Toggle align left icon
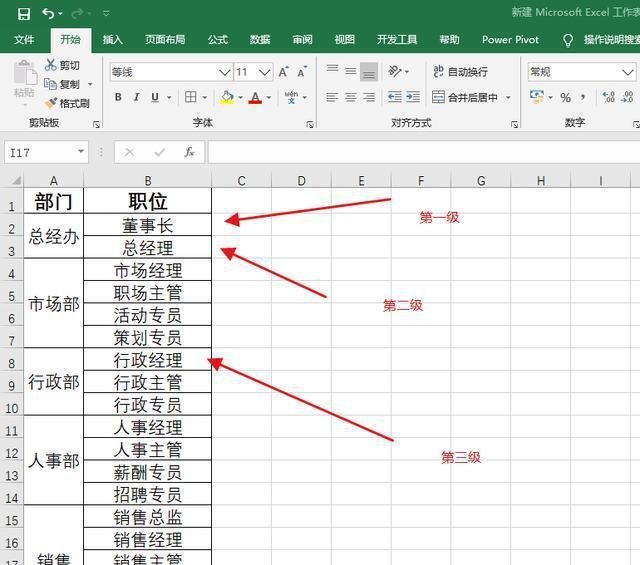The width and height of the screenshot is (640, 565). pos(332,97)
